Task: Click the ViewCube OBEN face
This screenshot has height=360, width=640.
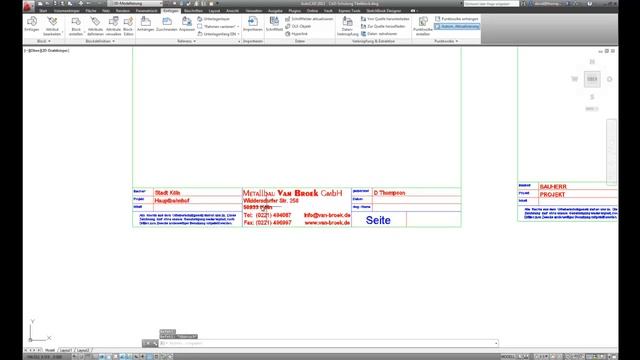Action: click(x=592, y=79)
